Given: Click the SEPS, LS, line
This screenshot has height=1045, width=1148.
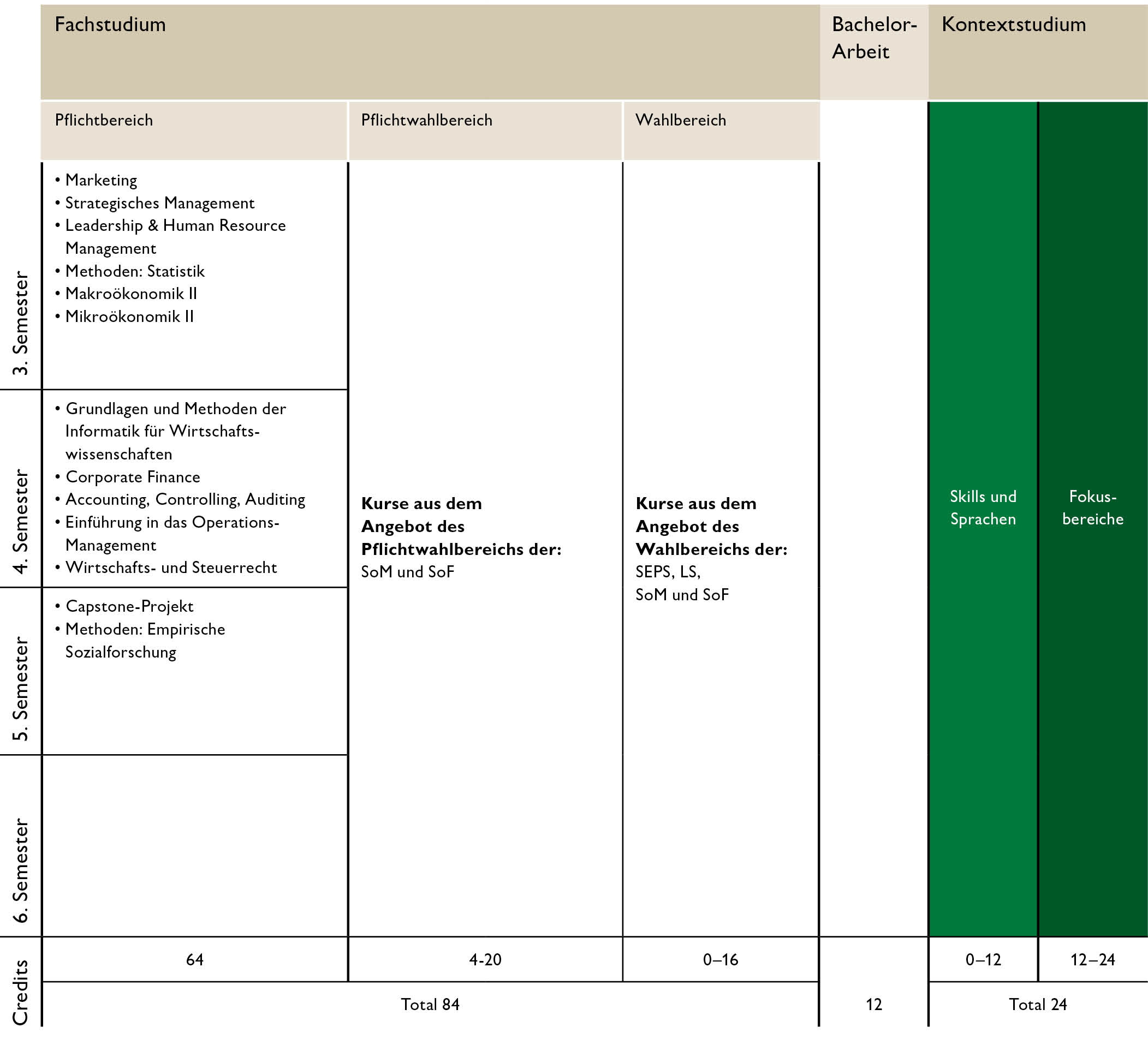Looking at the screenshot, I should (x=668, y=572).
